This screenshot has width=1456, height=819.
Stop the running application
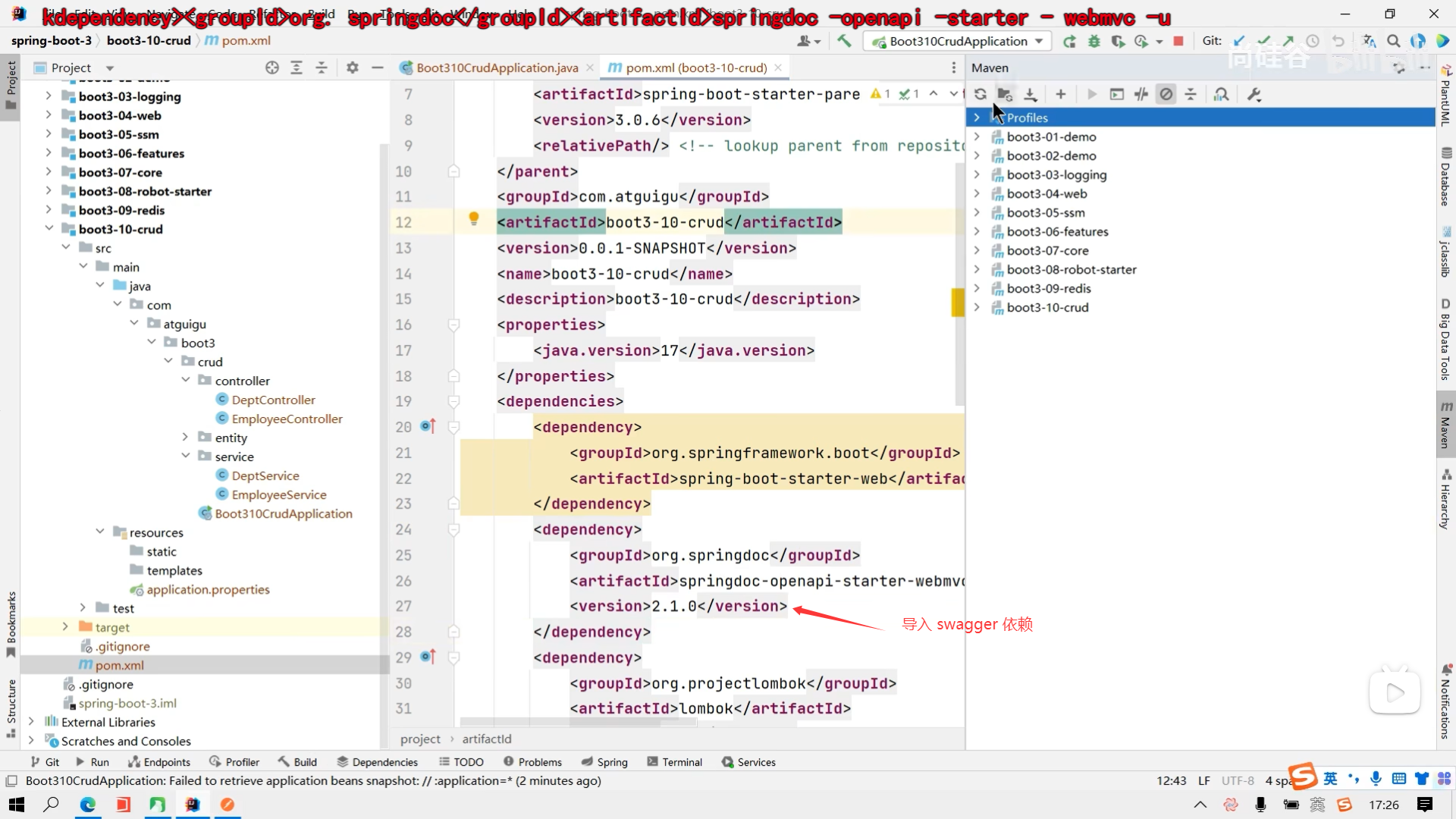(x=1178, y=42)
